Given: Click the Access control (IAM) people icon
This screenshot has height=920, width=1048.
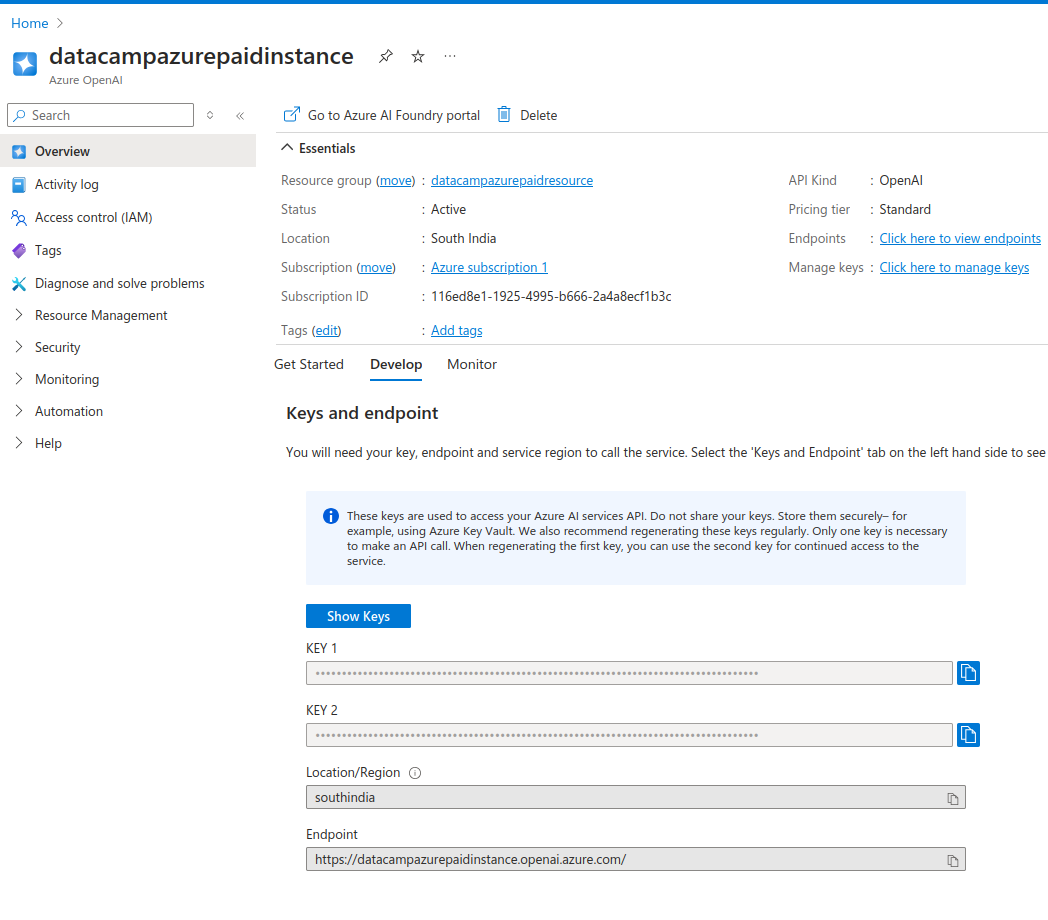Looking at the screenshot, I should 19,217.
